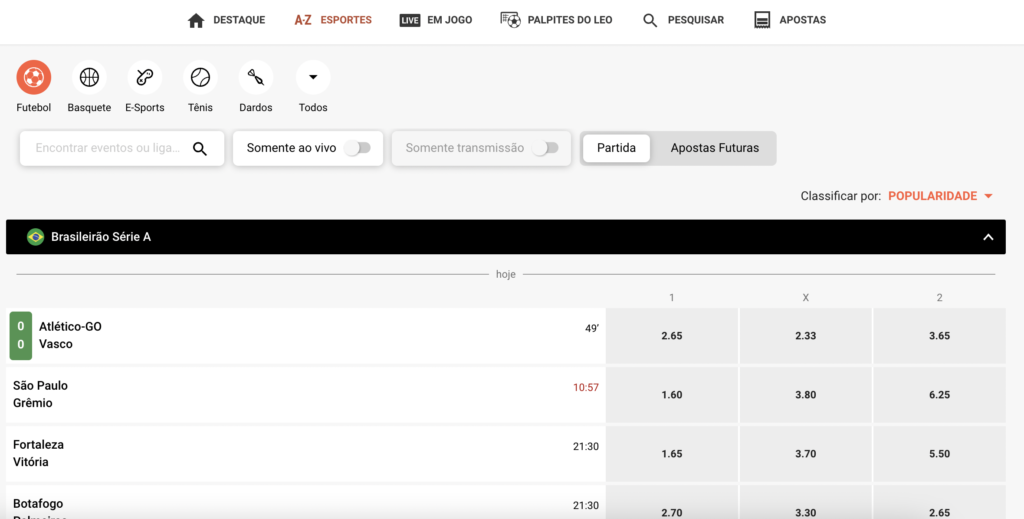
Task: Click the magnifier icon in event search
Action: pyautogui.click(x=200, y=149)
